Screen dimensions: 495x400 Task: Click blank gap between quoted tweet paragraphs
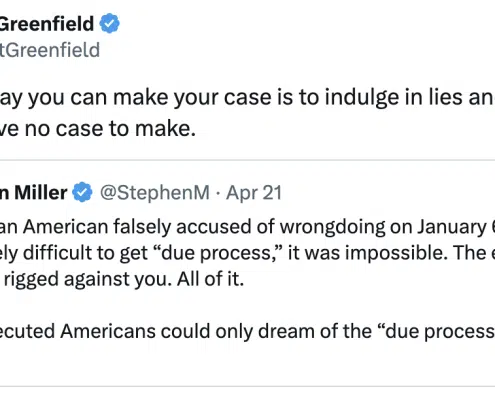coord(247,305)
